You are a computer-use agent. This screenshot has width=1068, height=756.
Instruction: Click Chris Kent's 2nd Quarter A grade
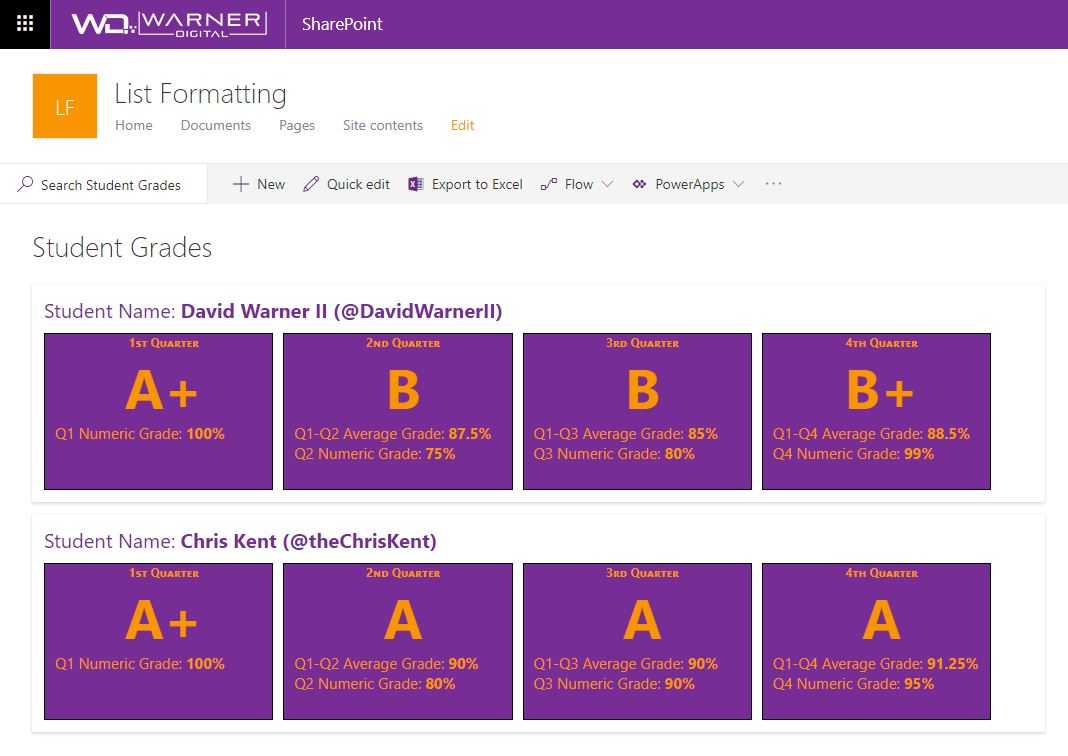[403, 620]
